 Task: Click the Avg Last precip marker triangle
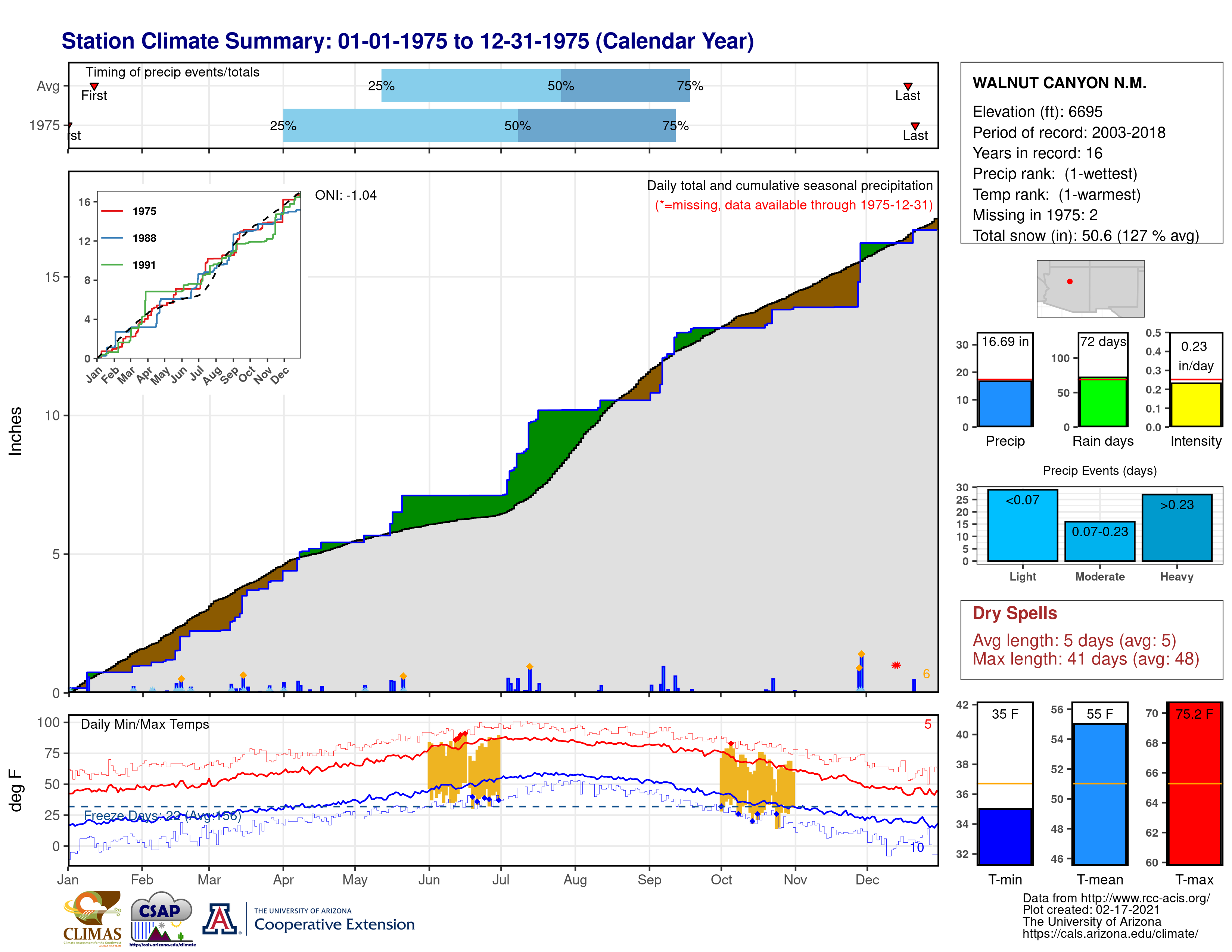click(x=908, y=86)
